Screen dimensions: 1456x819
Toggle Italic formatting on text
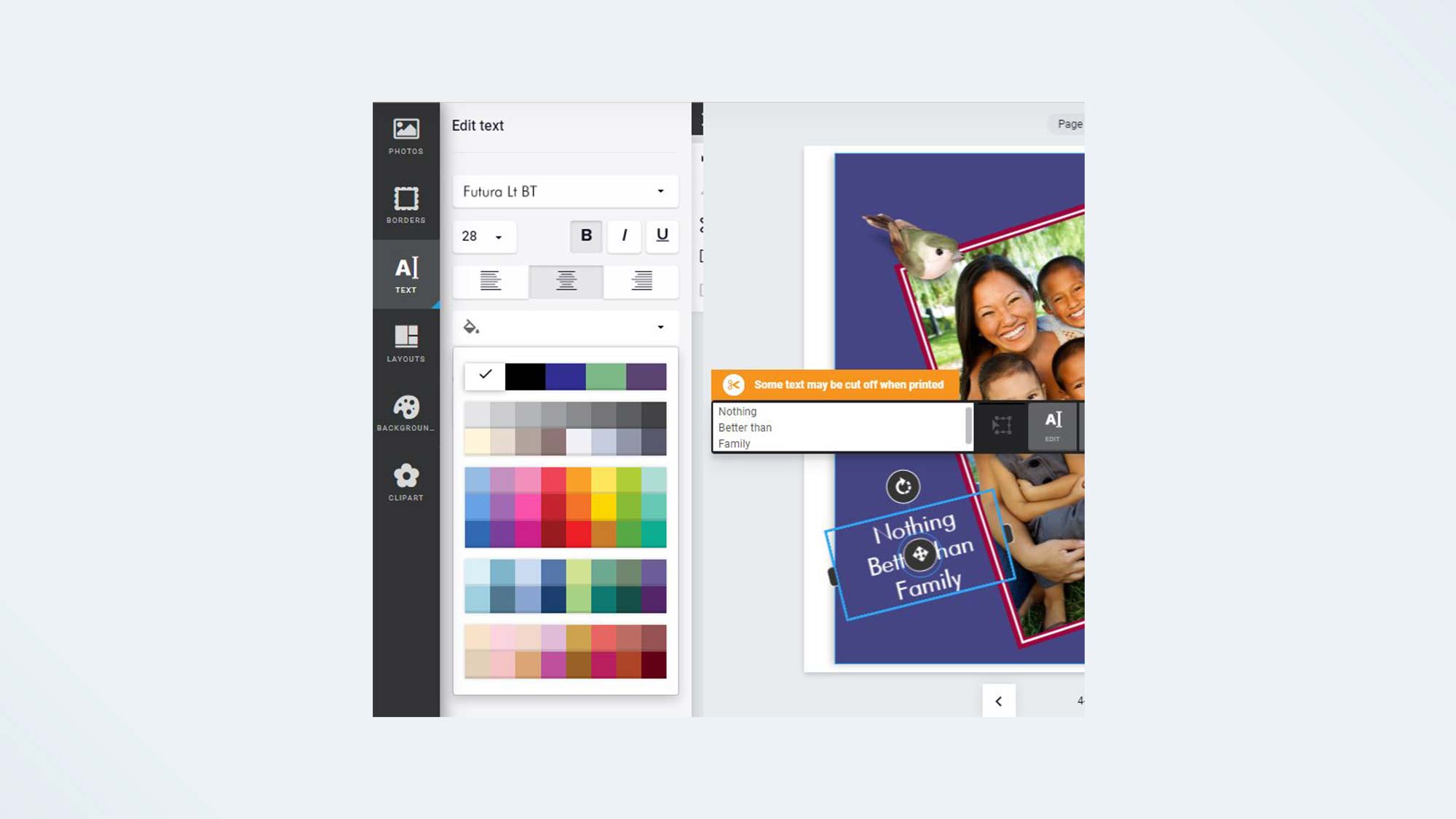point(624,235)
